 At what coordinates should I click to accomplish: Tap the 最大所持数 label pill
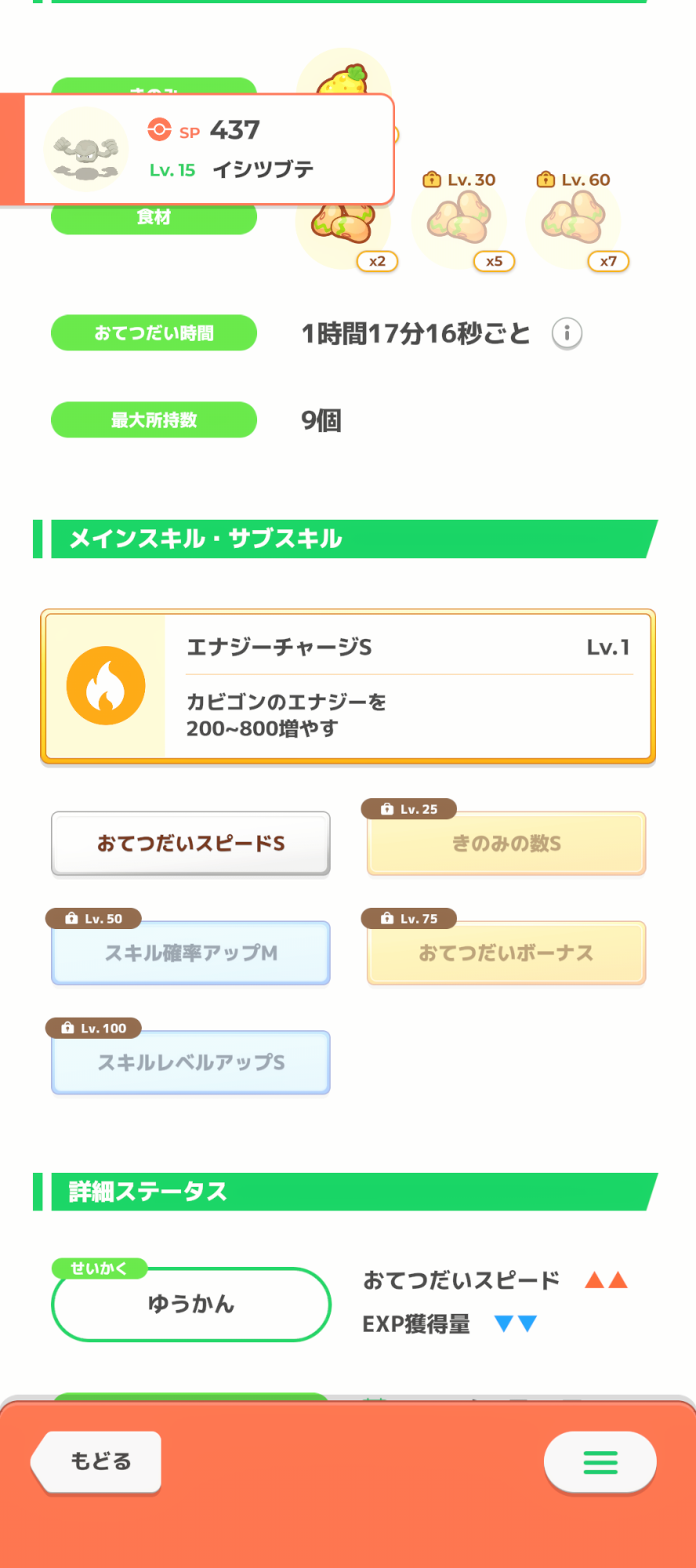point(154,420)
